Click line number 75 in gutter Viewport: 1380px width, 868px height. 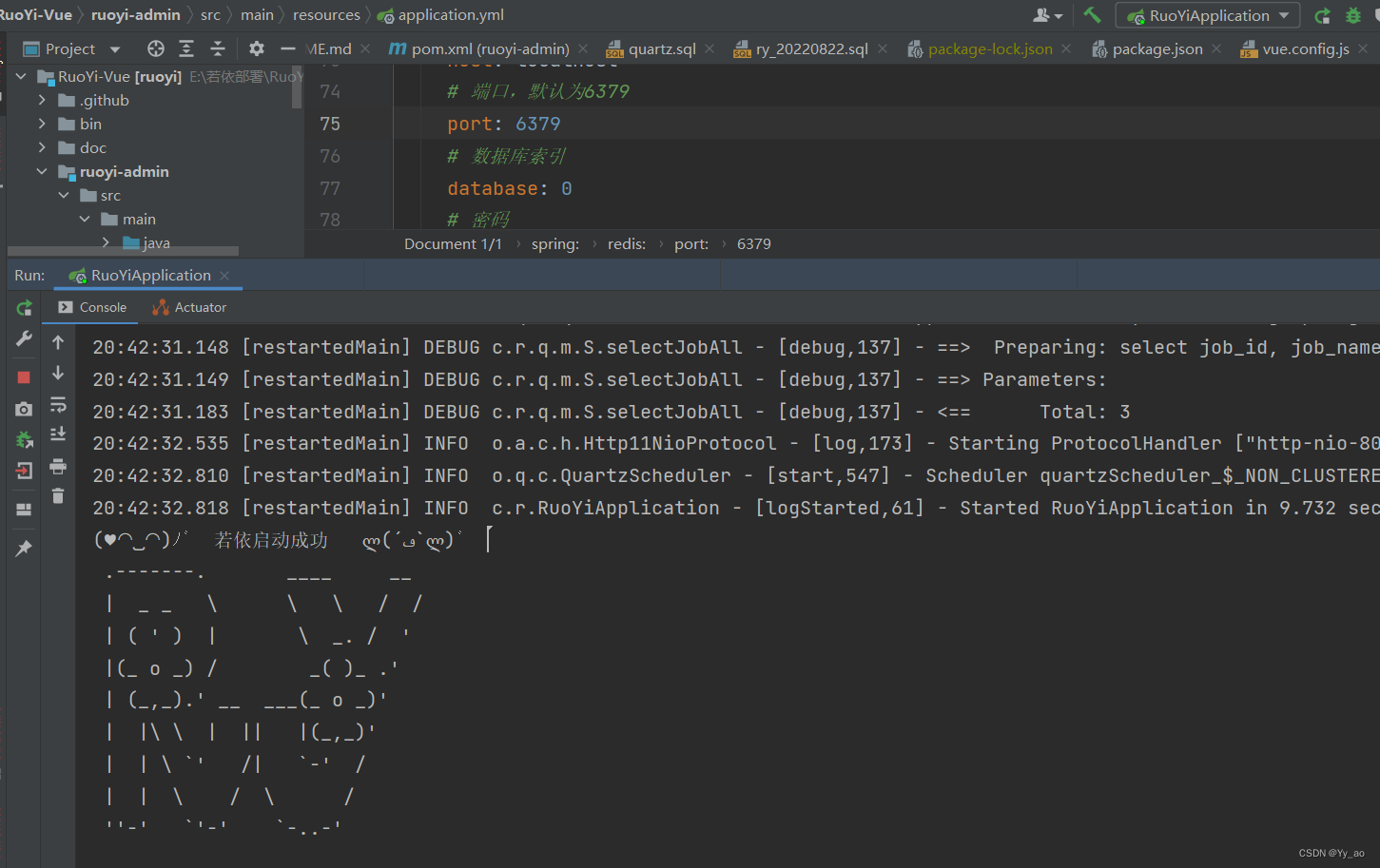(x=330, y=124)
